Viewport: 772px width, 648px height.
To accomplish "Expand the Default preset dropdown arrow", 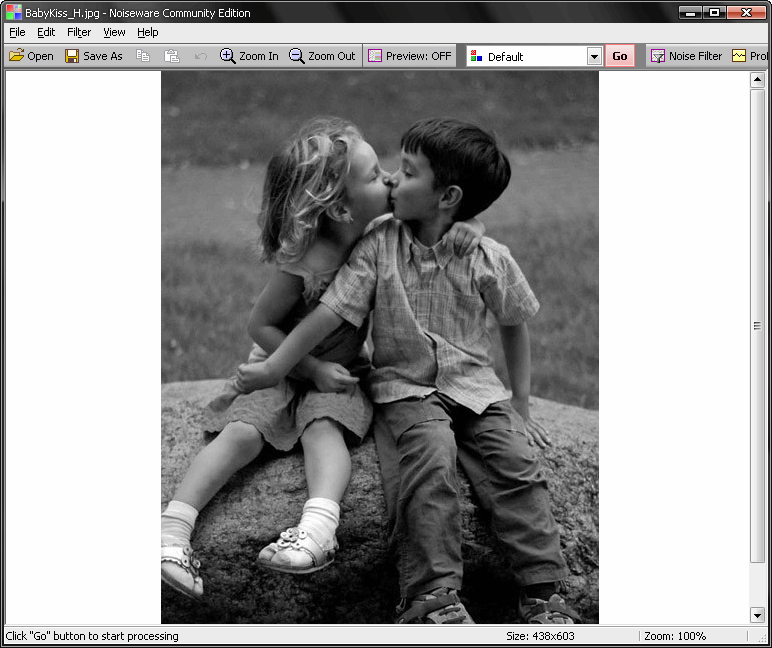I will pos(594,57).
